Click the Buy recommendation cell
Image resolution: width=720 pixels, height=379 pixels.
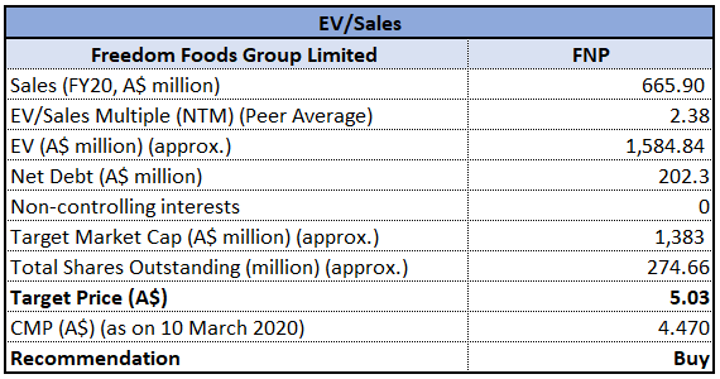591,357
